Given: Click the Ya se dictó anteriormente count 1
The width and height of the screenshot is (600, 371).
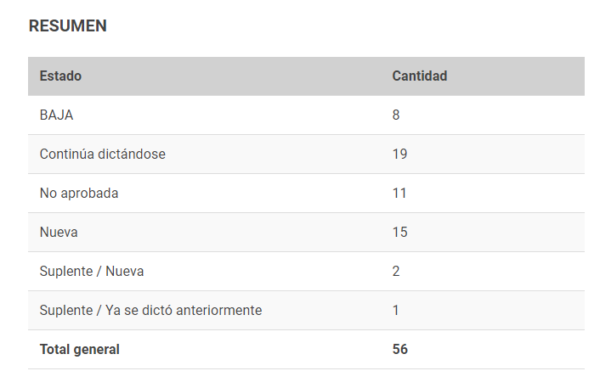Looking at the screenshot, I should [x=396, y=310].
